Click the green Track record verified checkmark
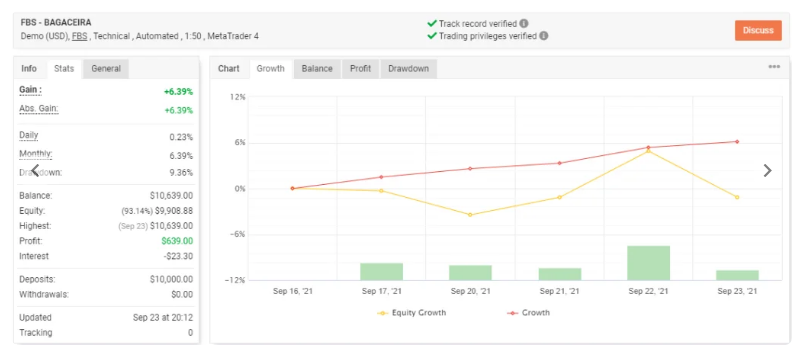The image size is (800, 361). [x=432, y=23]
